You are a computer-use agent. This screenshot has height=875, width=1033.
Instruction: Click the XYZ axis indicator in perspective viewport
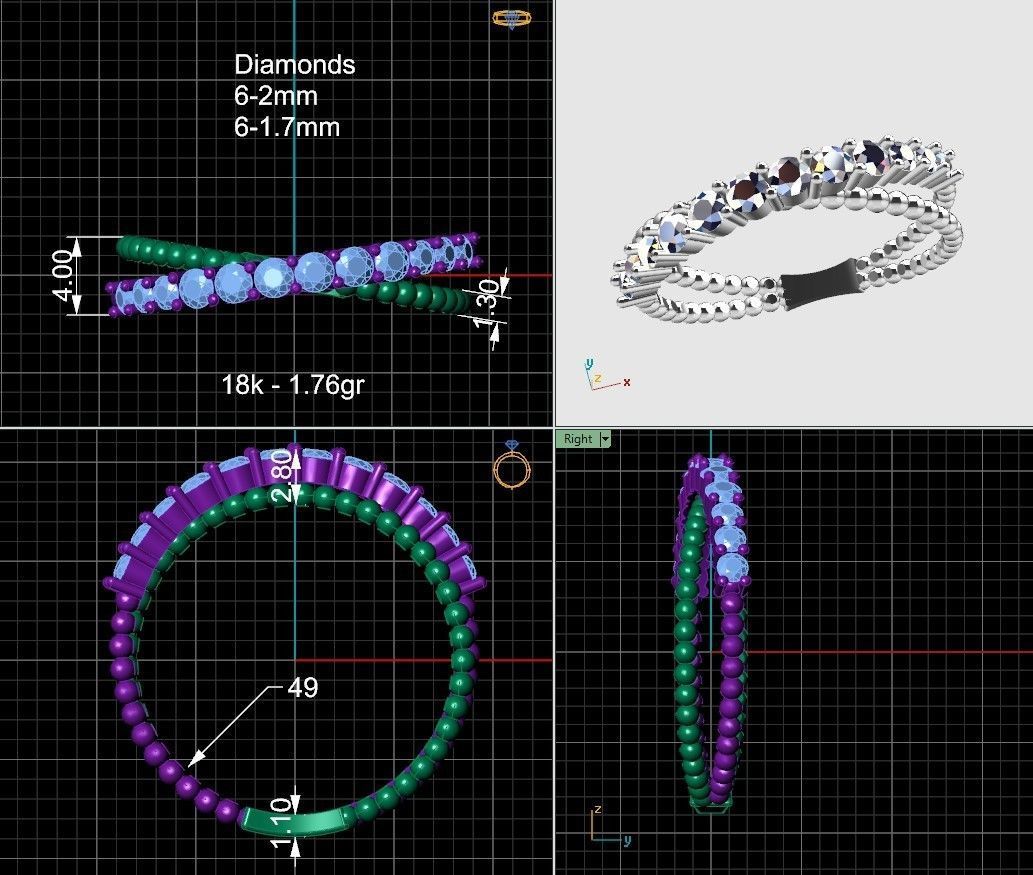[607, 375]
